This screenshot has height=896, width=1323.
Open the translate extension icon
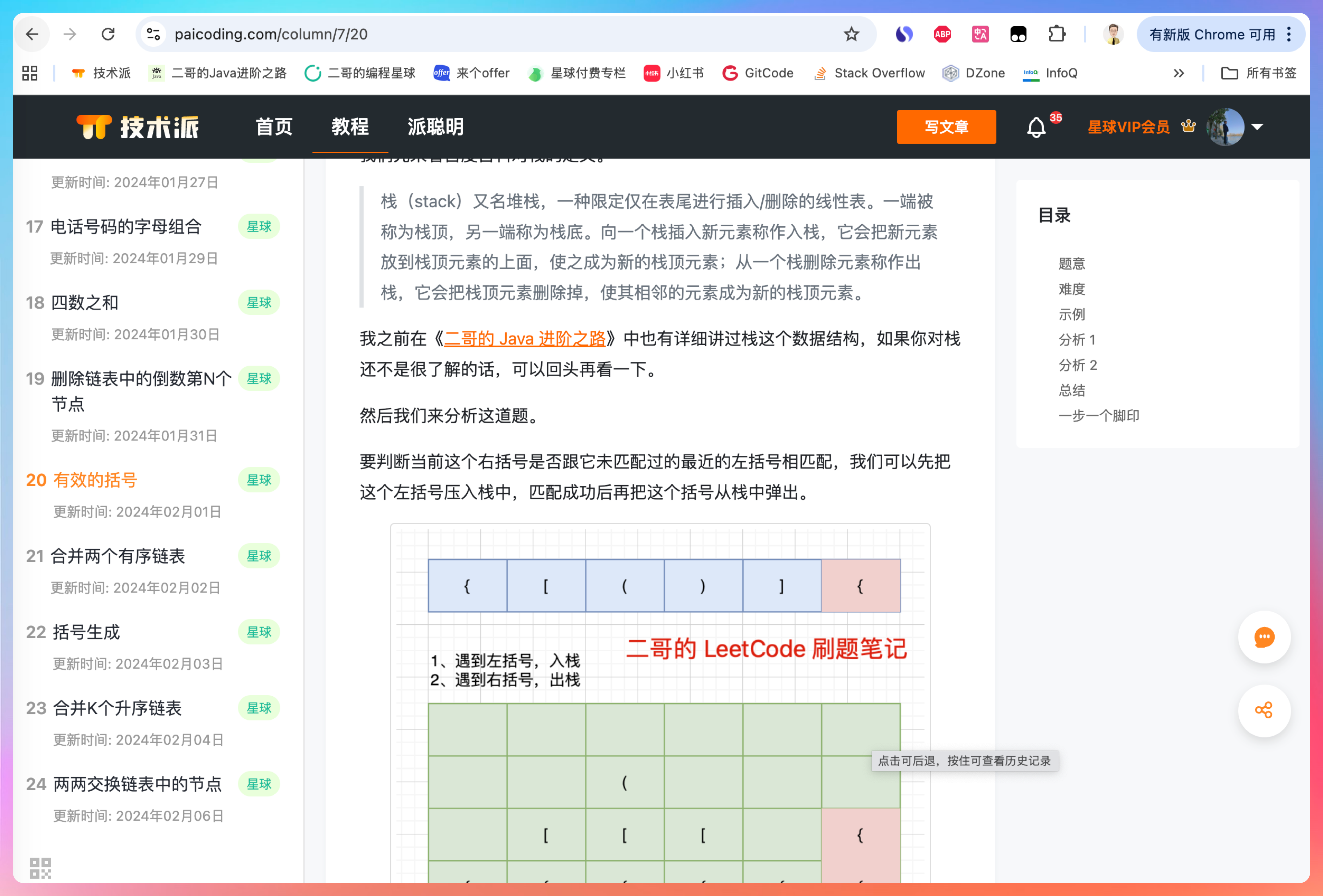(x=980, y=34)
